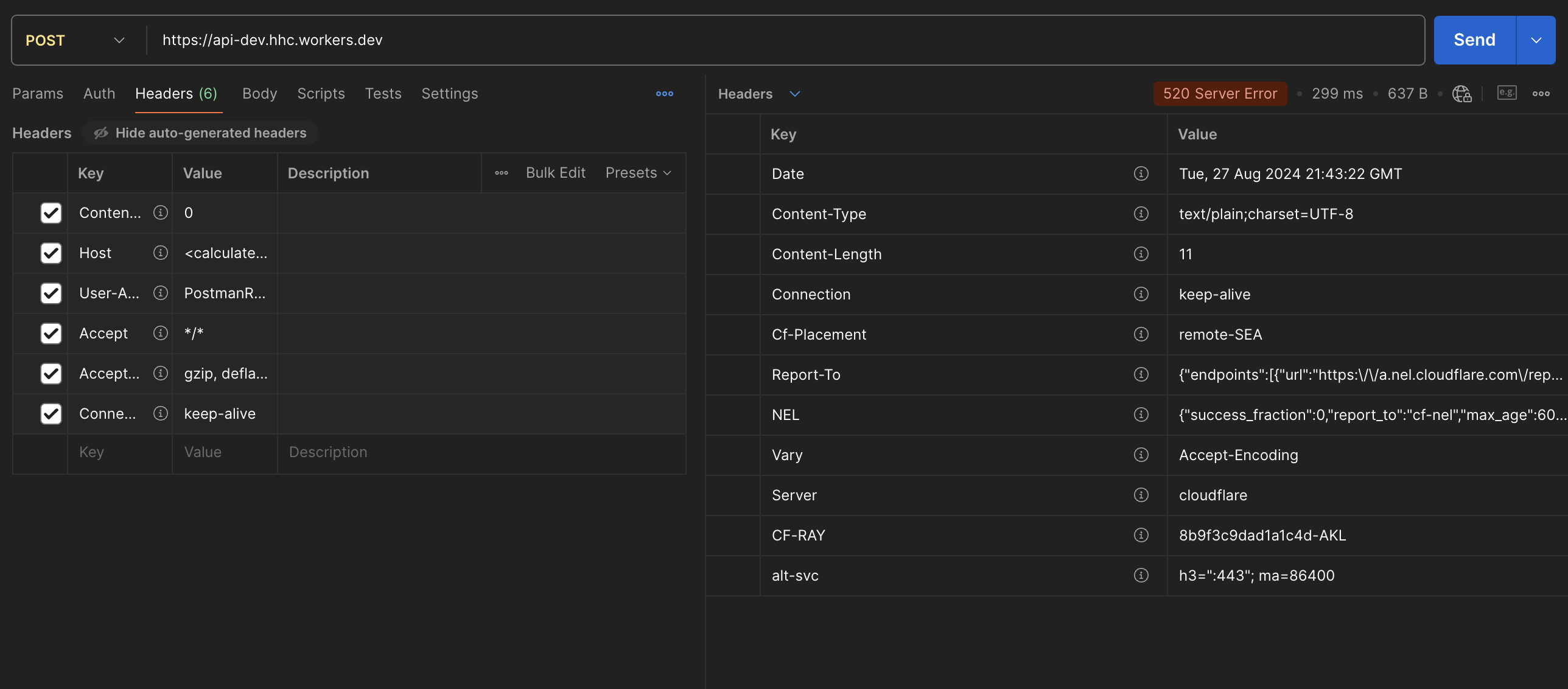The width and height of the screenshot is (1568, 689).
Task: Open the Send button dropdown arrow
Action: click(x=1536, y=40)
